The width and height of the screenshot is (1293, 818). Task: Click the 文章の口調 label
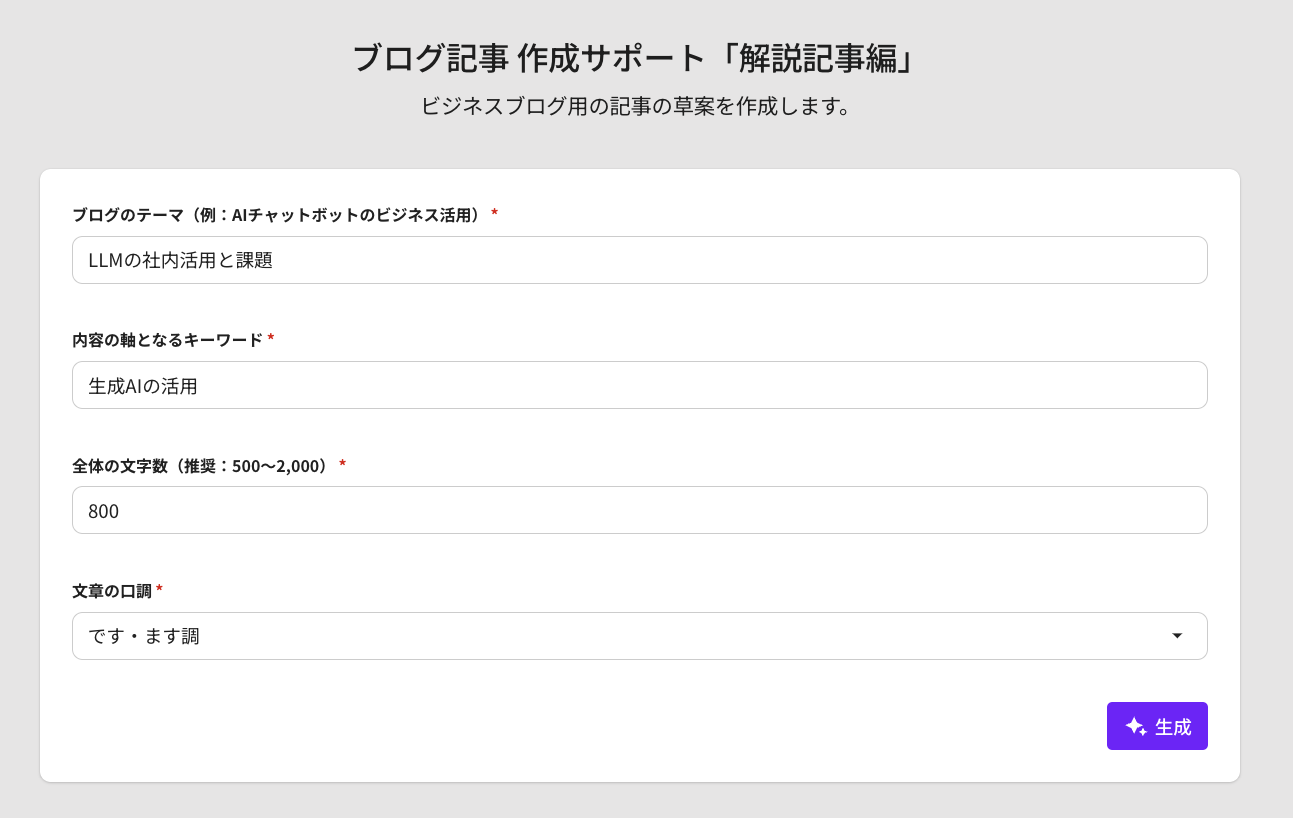(x=111, y=590)
